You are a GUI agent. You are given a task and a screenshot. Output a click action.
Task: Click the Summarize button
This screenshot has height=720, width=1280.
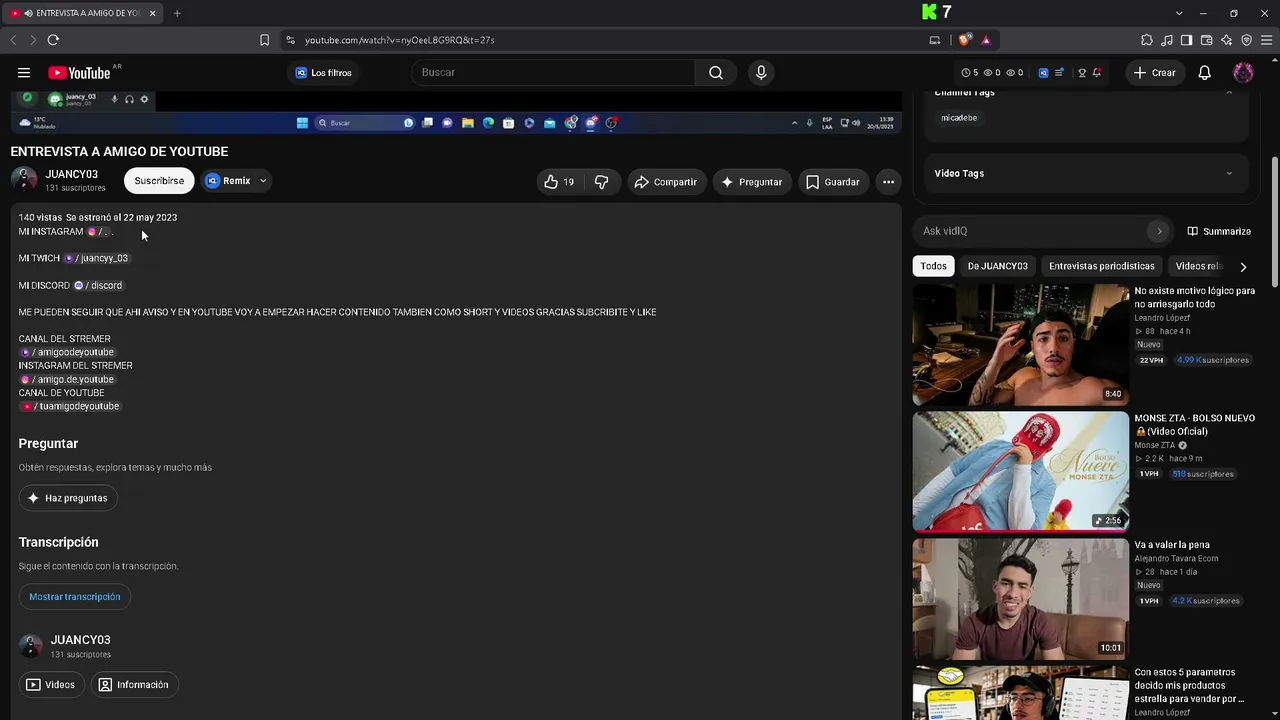[1219, 231]
